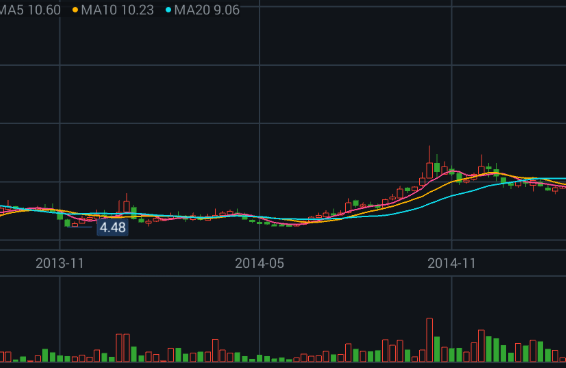This screenshot has width=566, height=368.
Task: Click the 4.48 low price label
Action: (x=113, y=228)
